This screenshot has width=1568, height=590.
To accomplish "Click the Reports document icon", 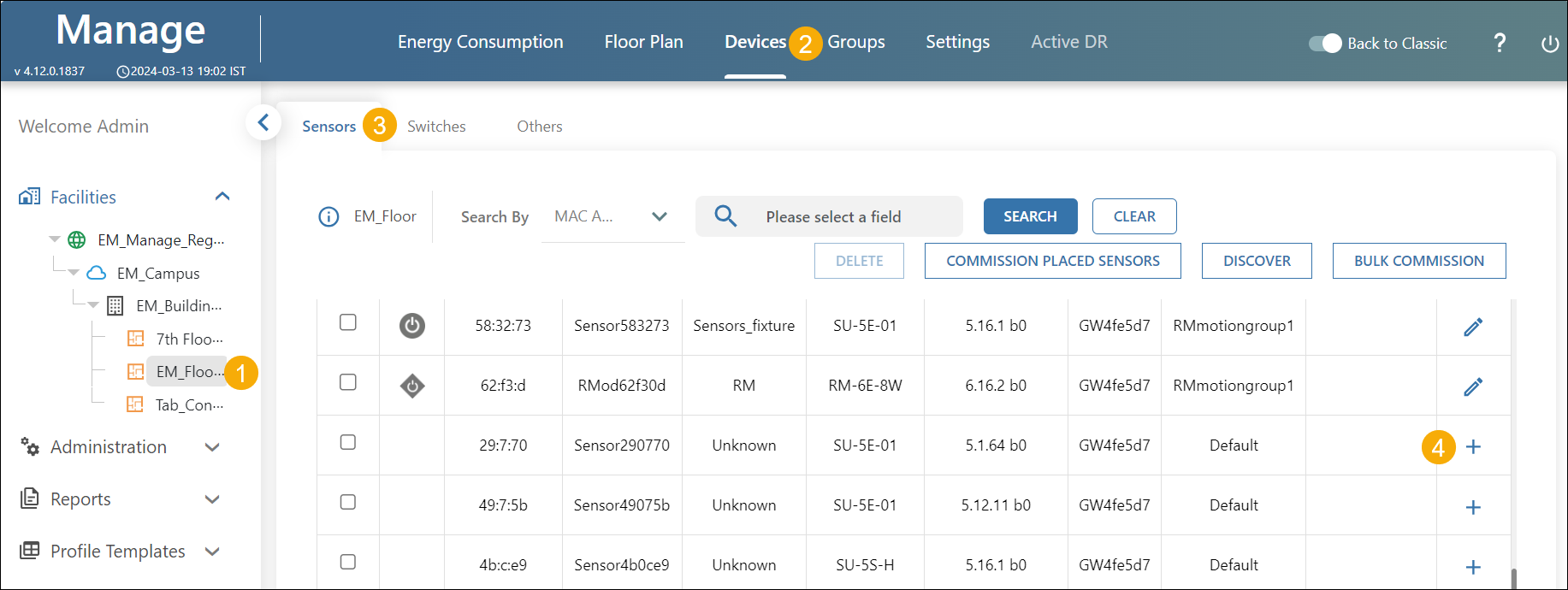I will 30,498.
